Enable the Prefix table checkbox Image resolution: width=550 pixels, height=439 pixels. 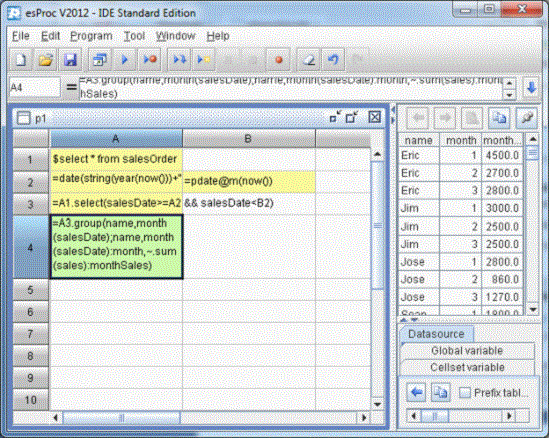coord(465,393)
